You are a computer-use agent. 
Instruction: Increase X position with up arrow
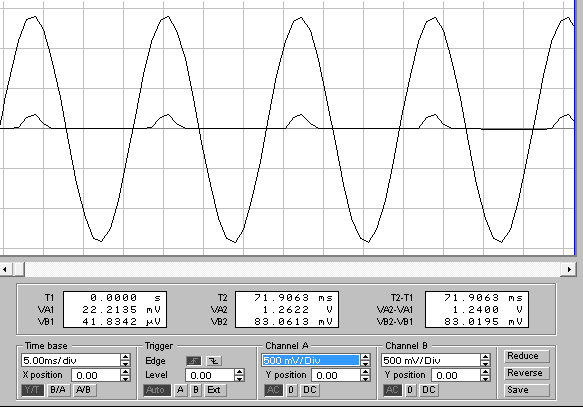click(126, 372)
